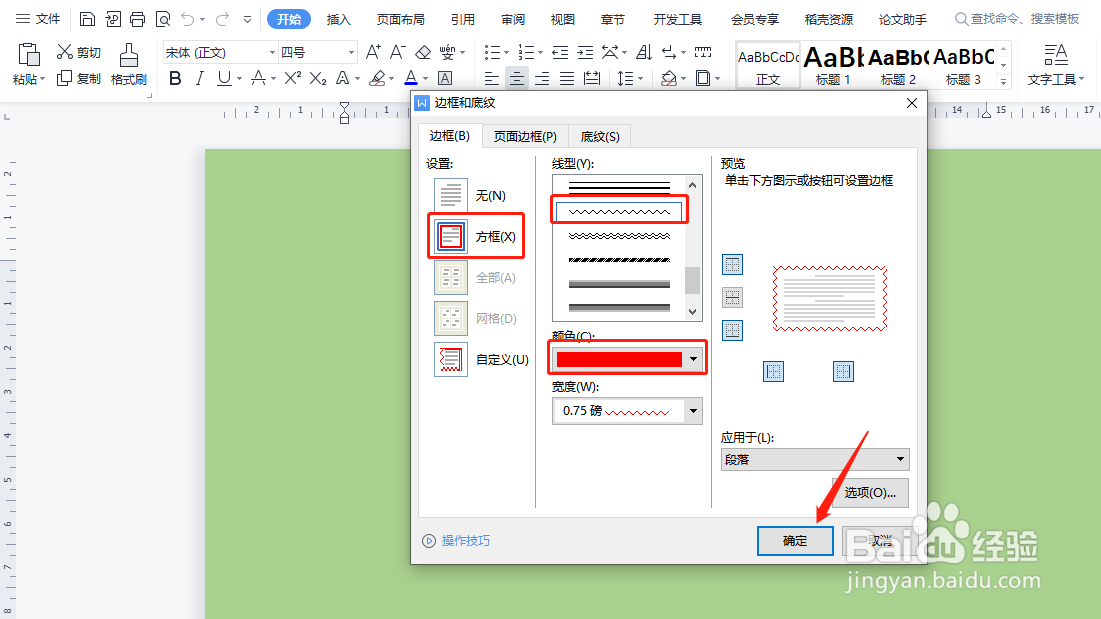Open quick access toolbar customize arrow
Image resolution: width=1101 pixels, height=619 pixels.
(x=247, y=19)
